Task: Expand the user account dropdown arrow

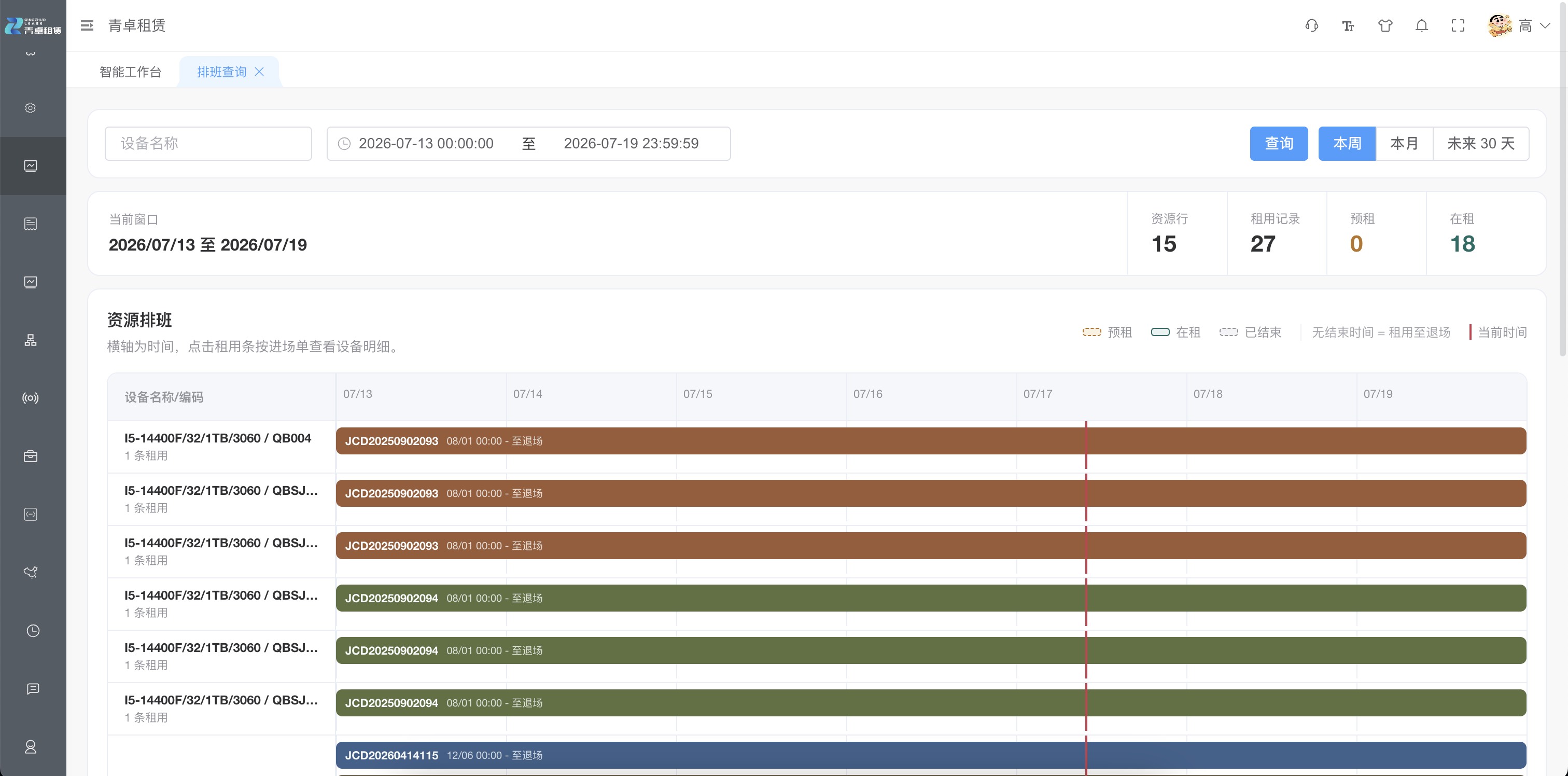Action: (1545, 25)
